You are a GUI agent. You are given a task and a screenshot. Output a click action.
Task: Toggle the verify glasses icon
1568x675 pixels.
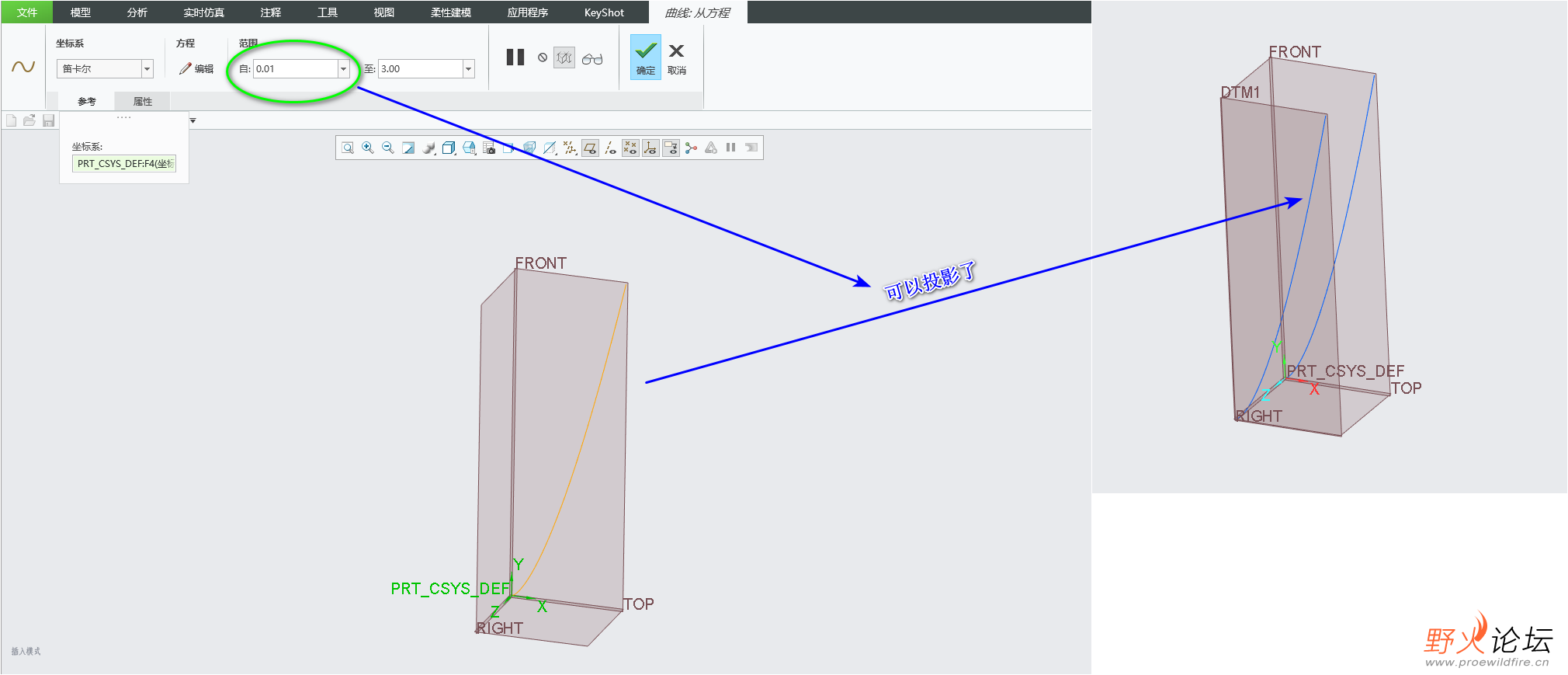pos(592,58)
